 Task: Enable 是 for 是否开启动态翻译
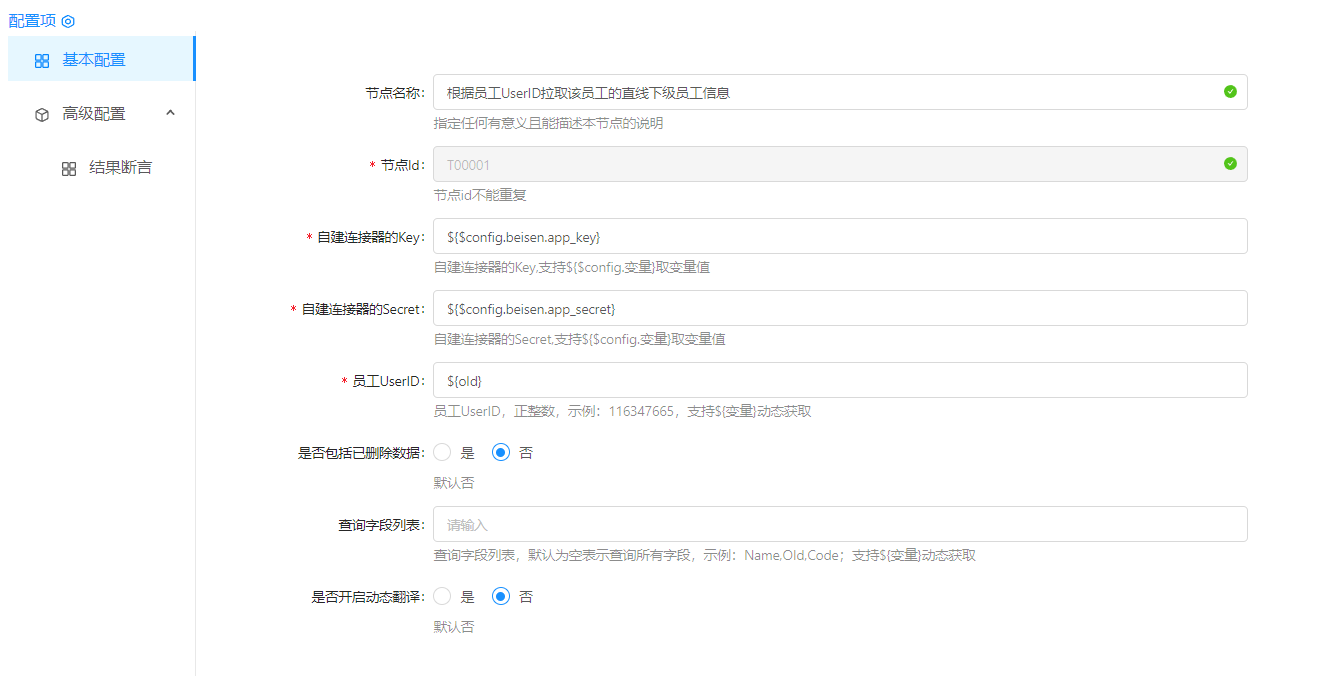pyautogui.click(x=443, y=597)
